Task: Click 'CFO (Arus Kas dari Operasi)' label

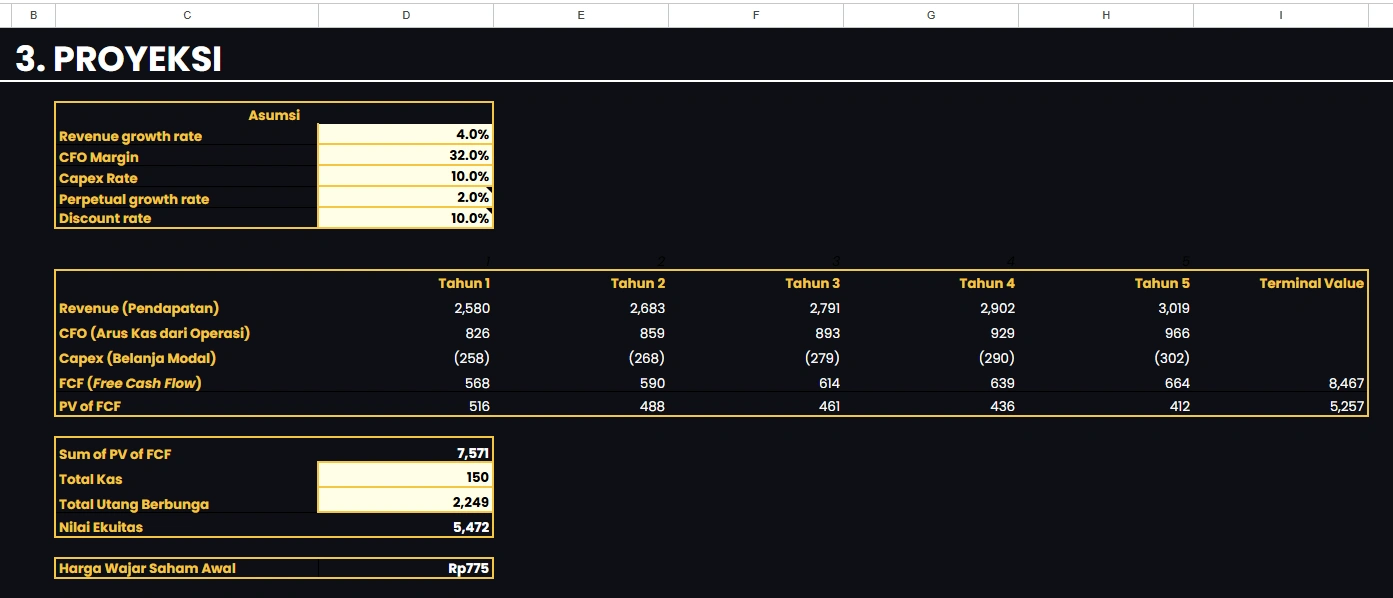Action: (154, 333)
